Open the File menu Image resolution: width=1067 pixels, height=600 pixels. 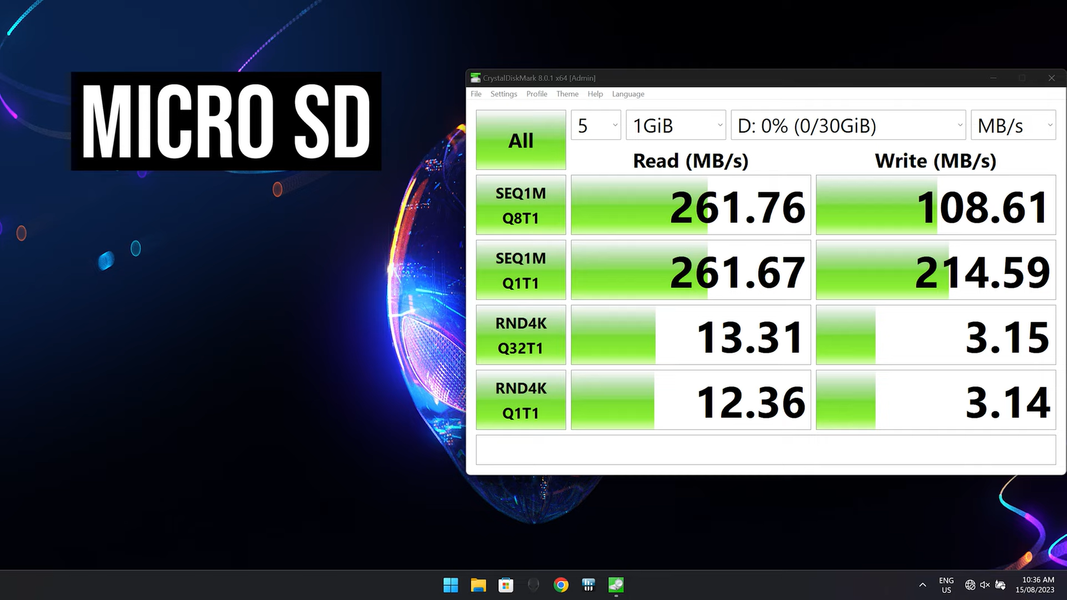pos(476,94)
